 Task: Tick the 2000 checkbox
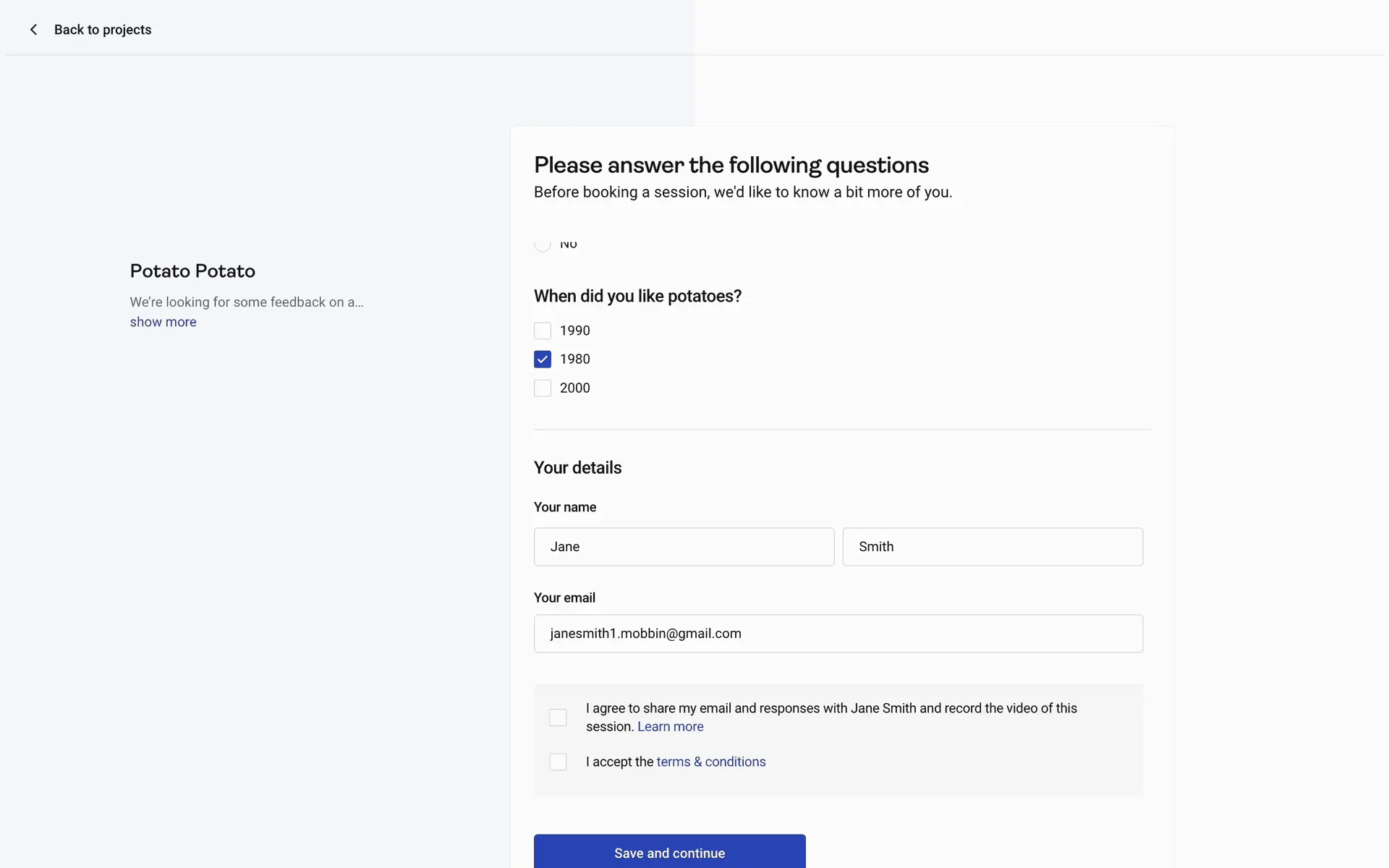point(543,388)
